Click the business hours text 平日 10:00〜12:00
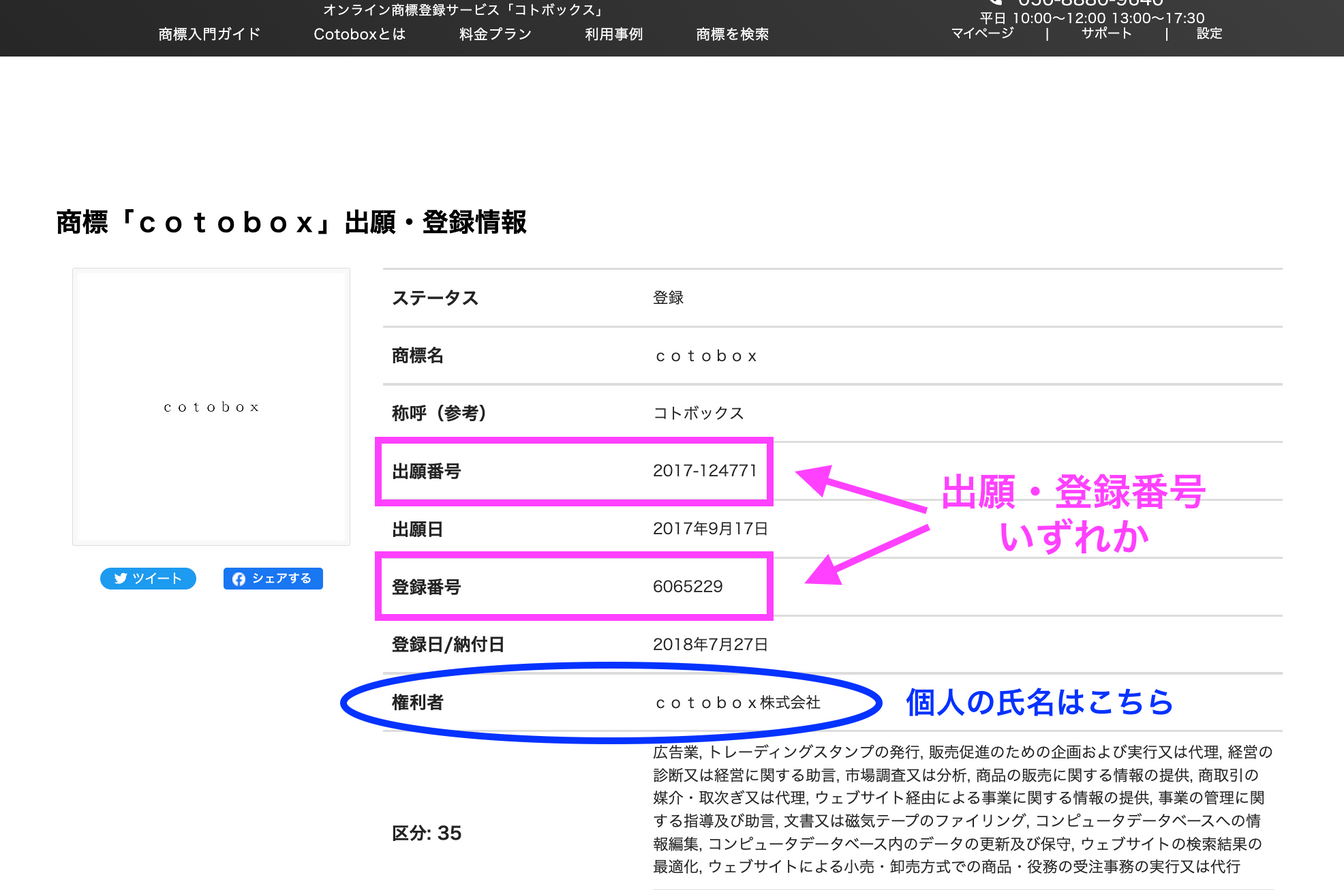 click(1042, 18)
